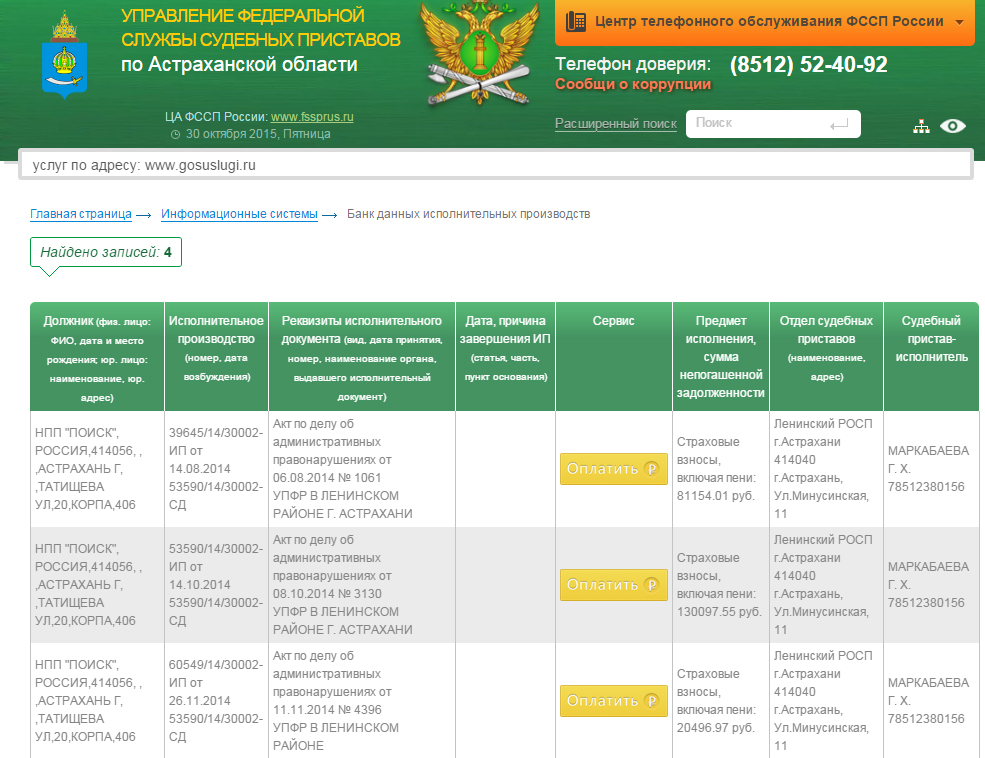The image size is (985, 758).
Task: Open the site map icon
Action: 921,126
